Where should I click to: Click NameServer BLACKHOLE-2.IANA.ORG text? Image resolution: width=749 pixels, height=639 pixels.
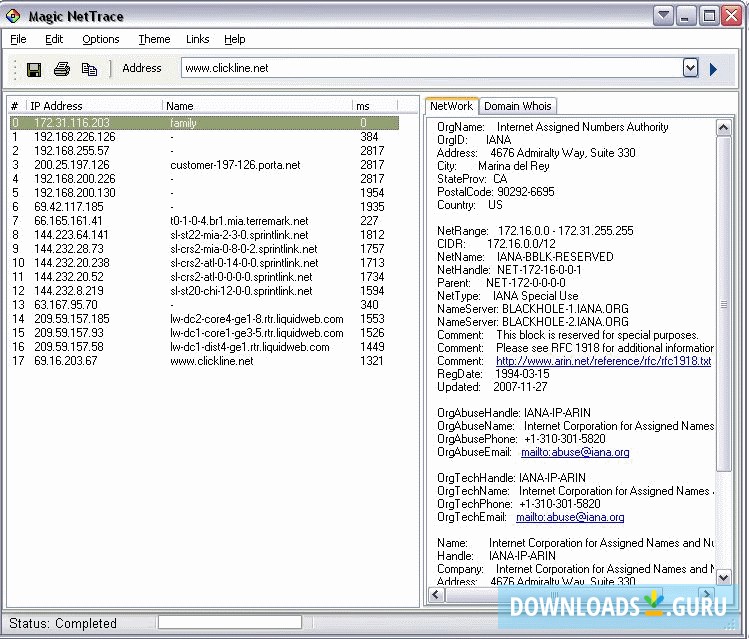point(533,322)
